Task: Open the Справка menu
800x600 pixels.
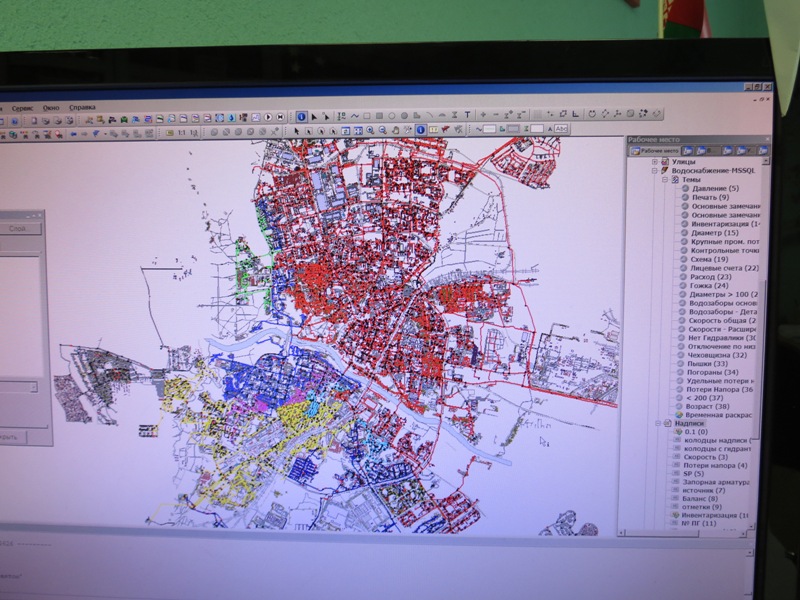Action: click(83, 106)
